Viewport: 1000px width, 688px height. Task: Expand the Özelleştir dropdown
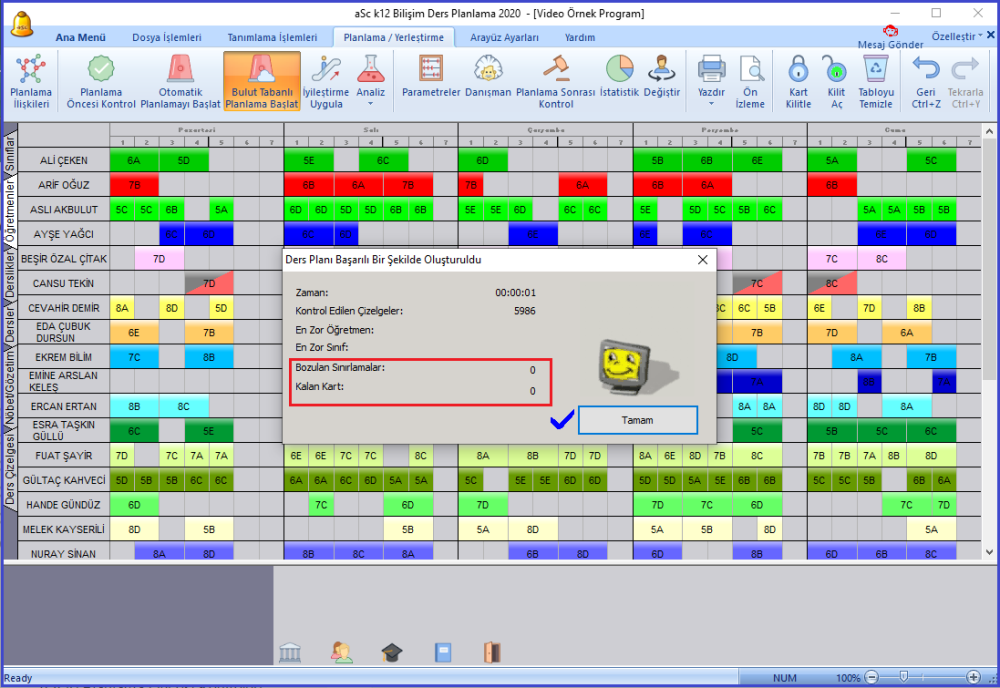tap(957, 36)
